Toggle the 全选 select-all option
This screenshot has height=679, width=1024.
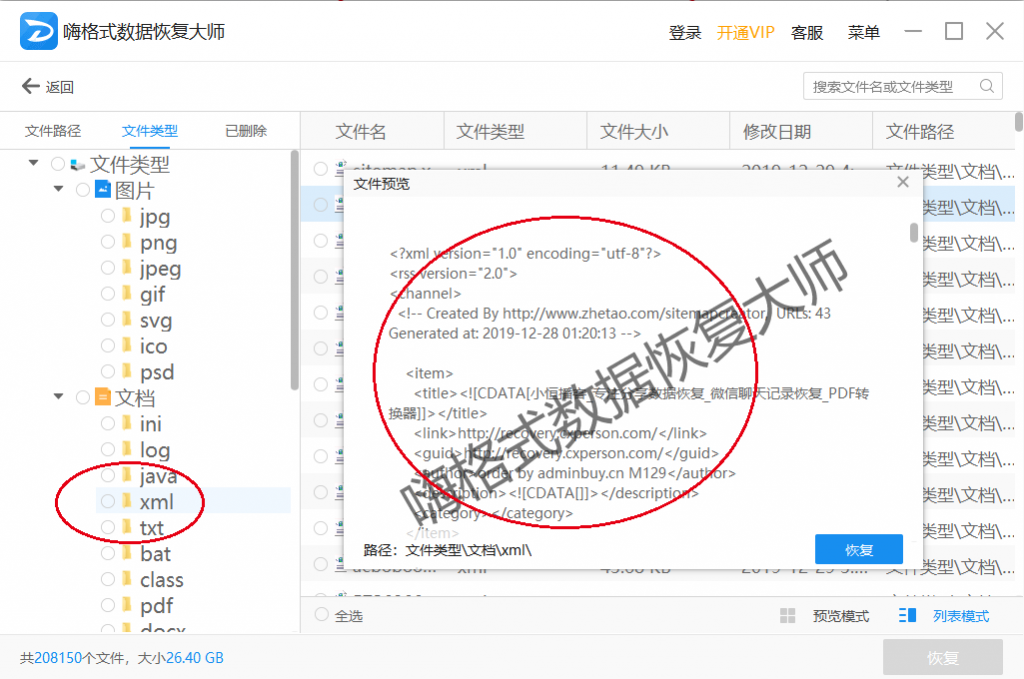(x=321, y=615)
